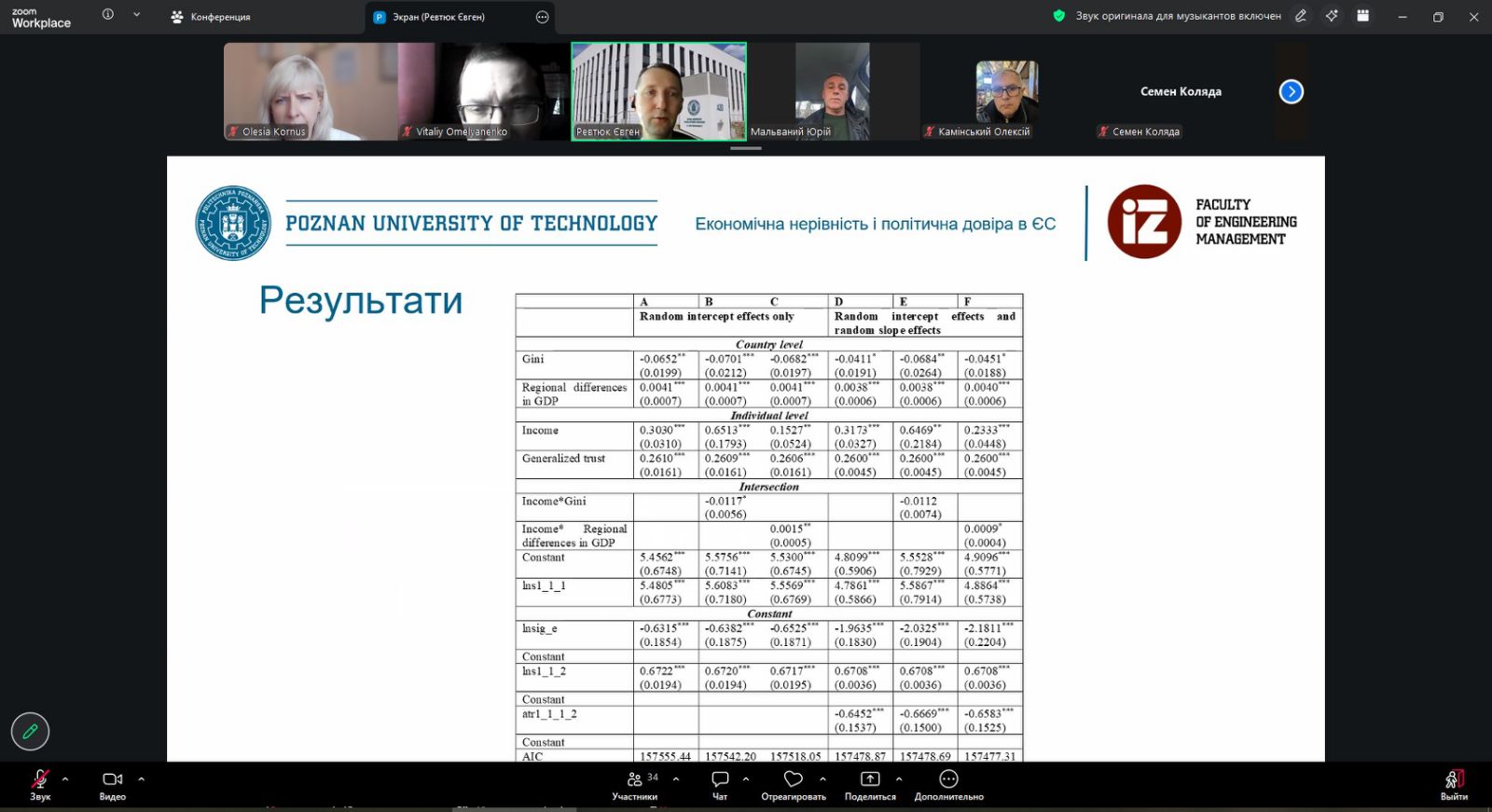Screen dimensions: 1492x812
Task: Click the meeting info icon
Action: pyautogui.click(x=108, y=15)
